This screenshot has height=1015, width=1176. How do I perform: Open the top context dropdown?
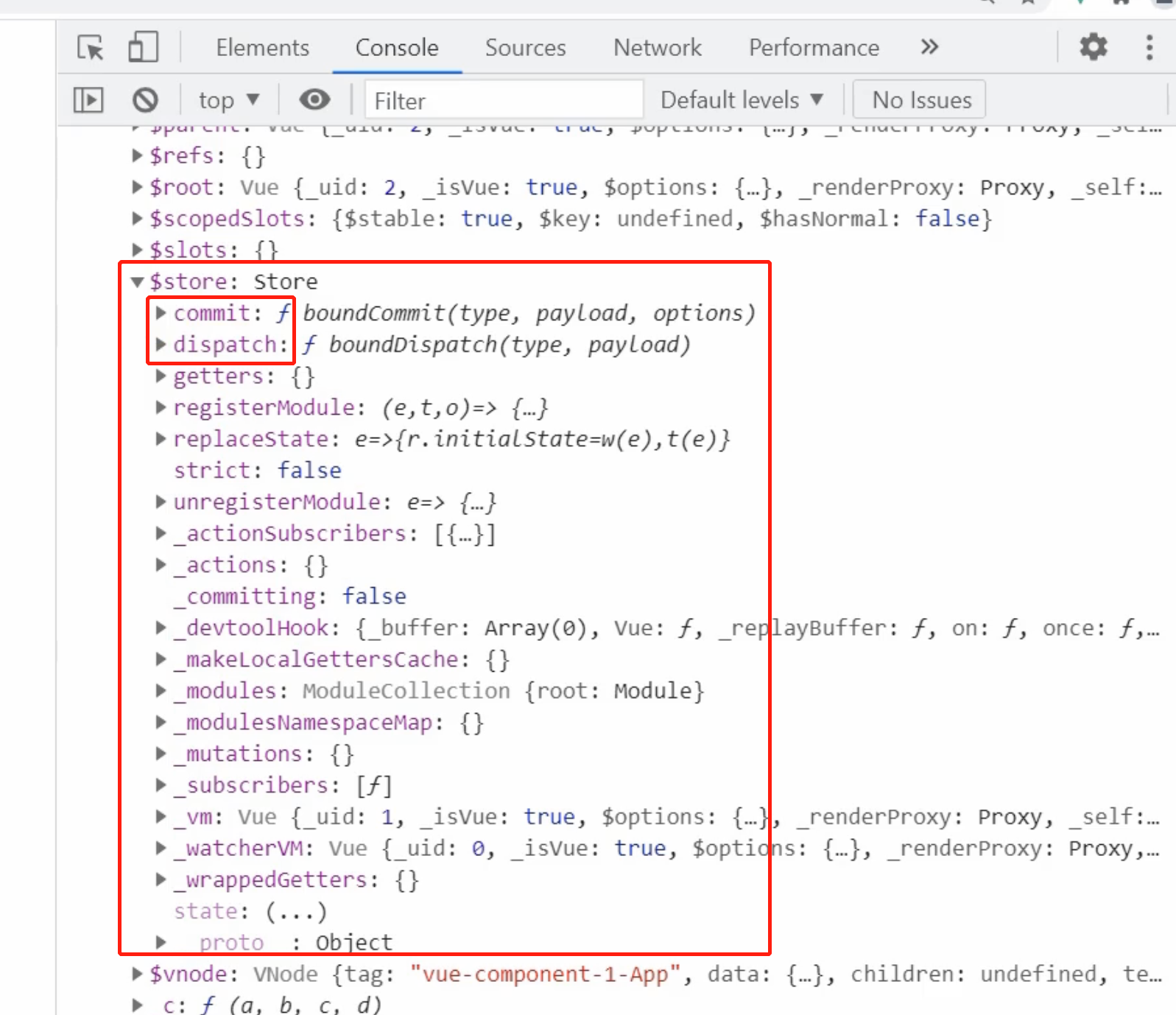point(229,100)
